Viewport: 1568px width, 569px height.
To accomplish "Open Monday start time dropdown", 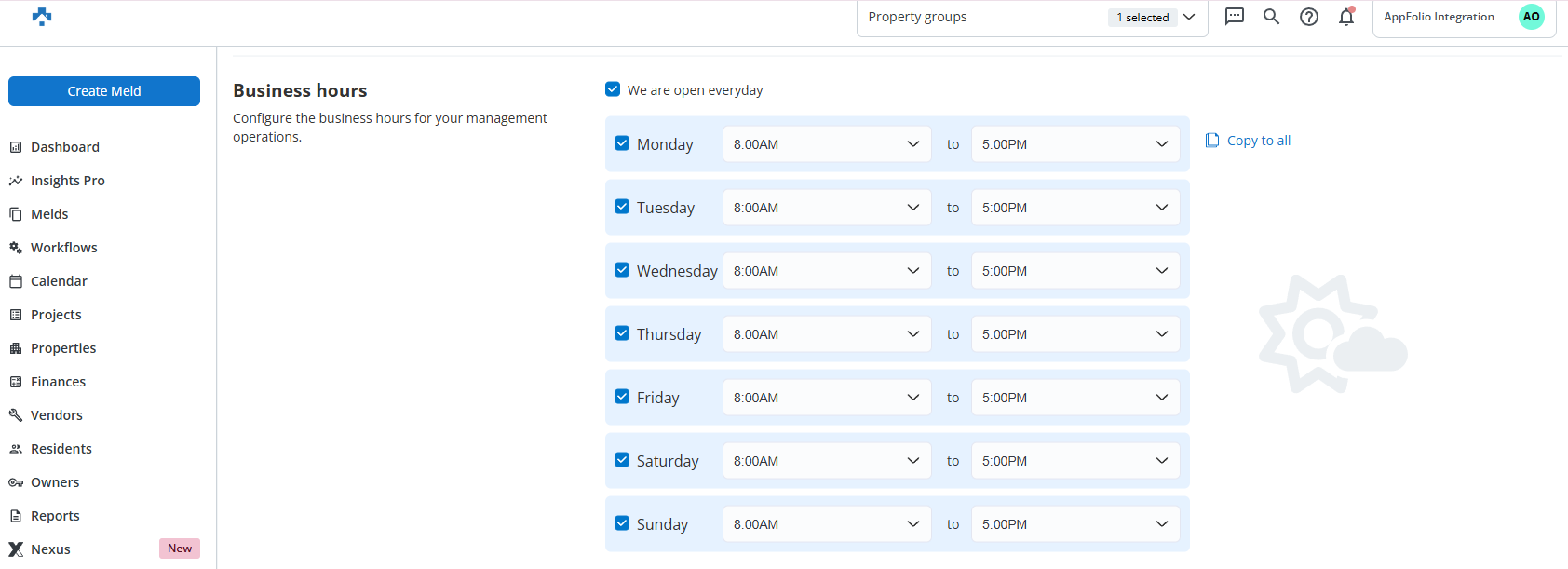I will click(x=826, y=144).
